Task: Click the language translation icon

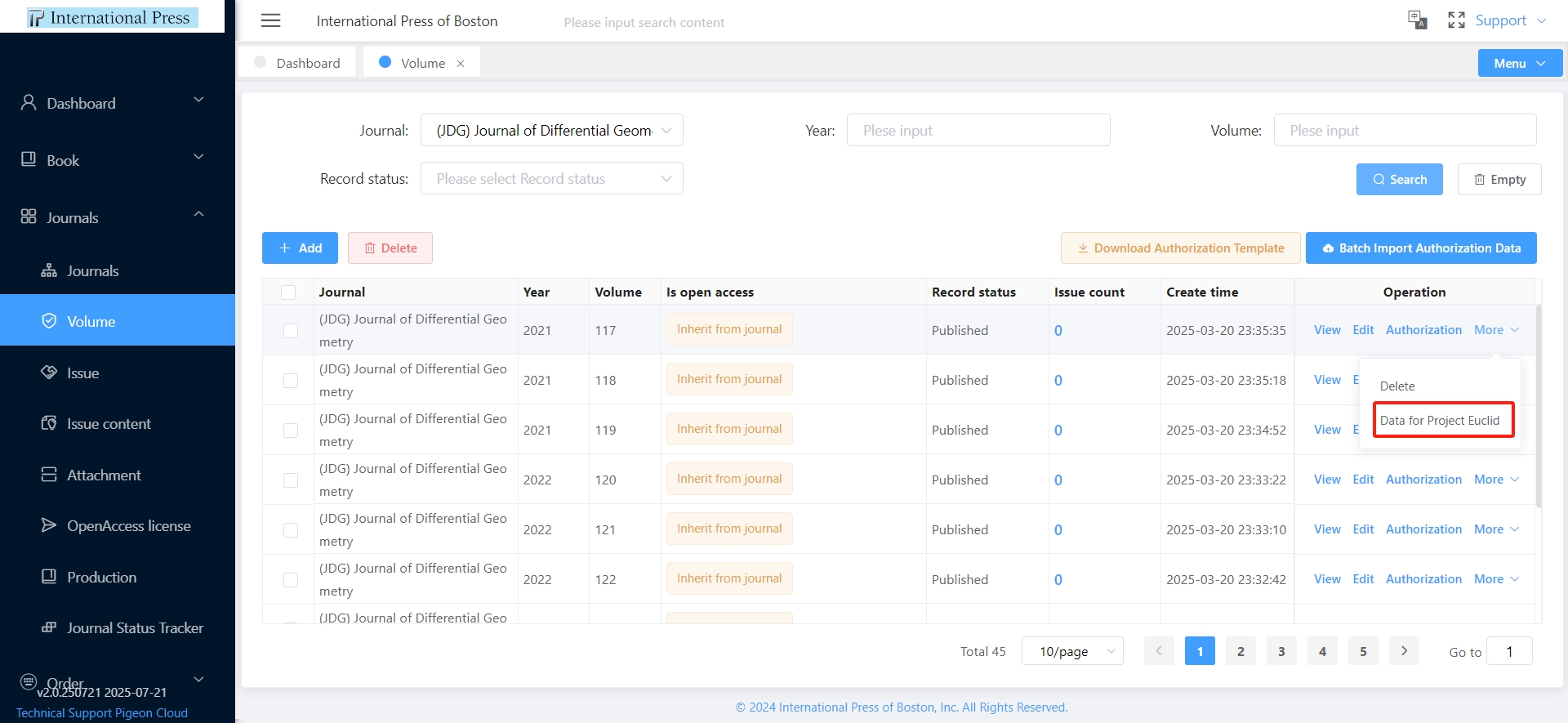Action: [1417, 20]
